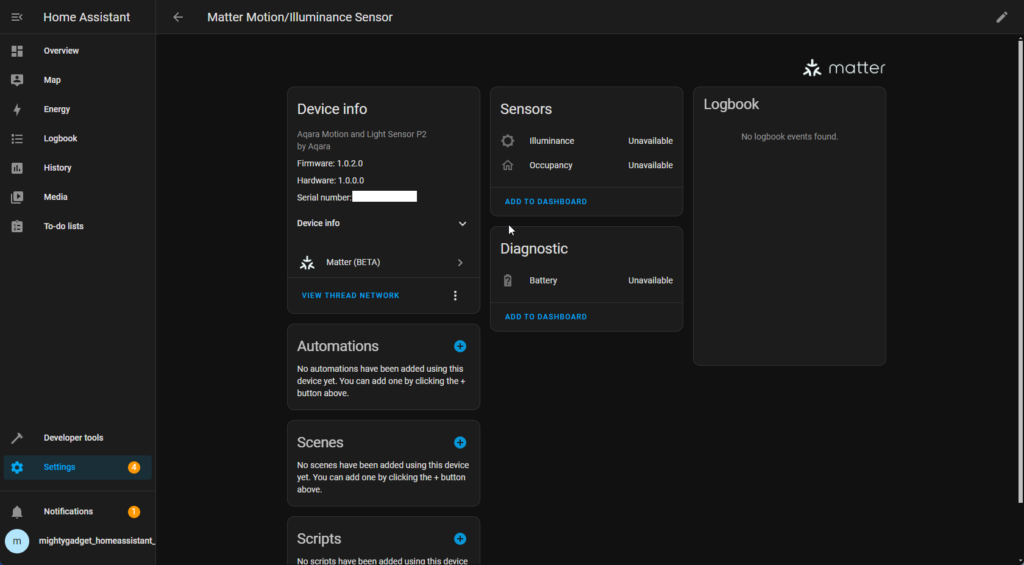Open the three-dot menu in Device info
This screenshot has height=565, width=1024.
455,296
